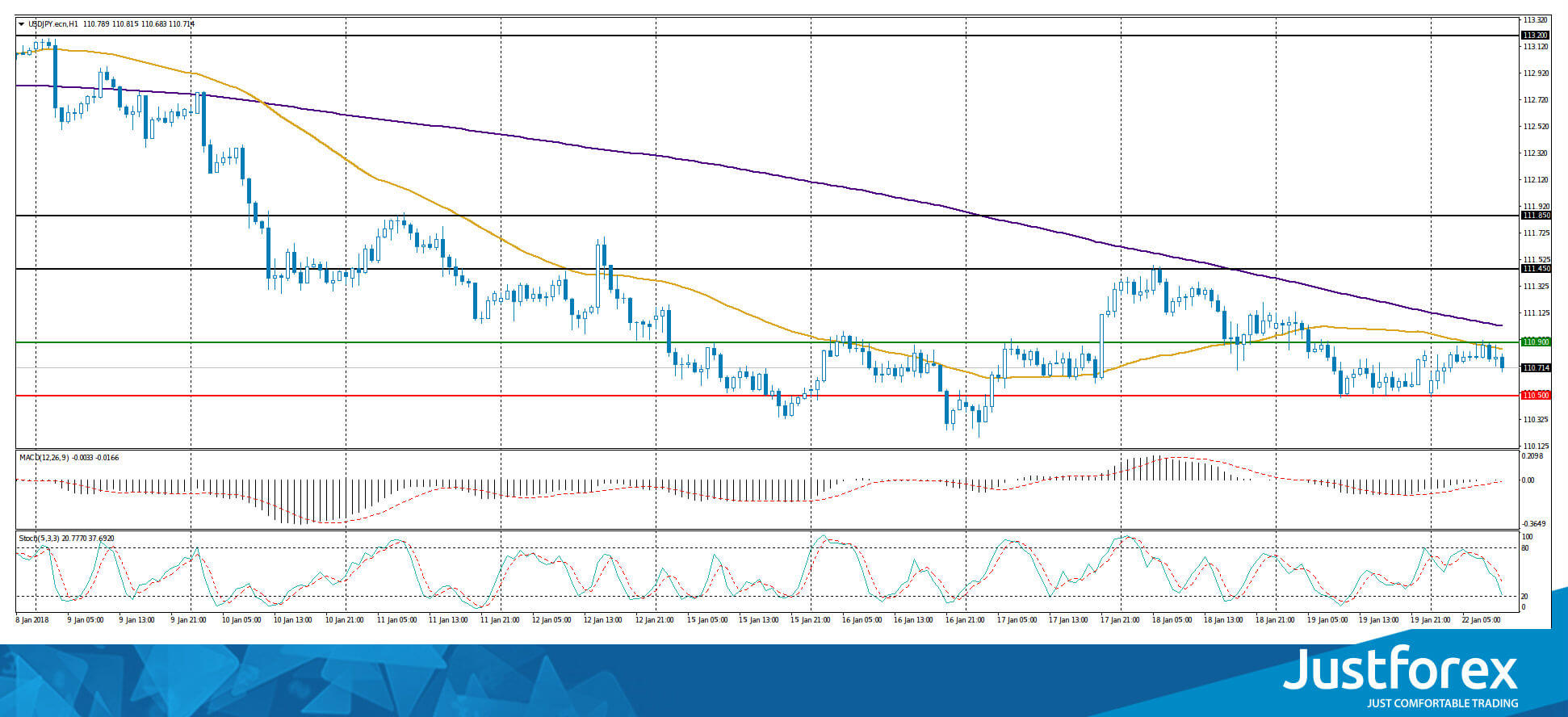Open the chart dropdown triangle beside USDJPY.ecn,H1

pyautogui.click(x=21, y=24)
